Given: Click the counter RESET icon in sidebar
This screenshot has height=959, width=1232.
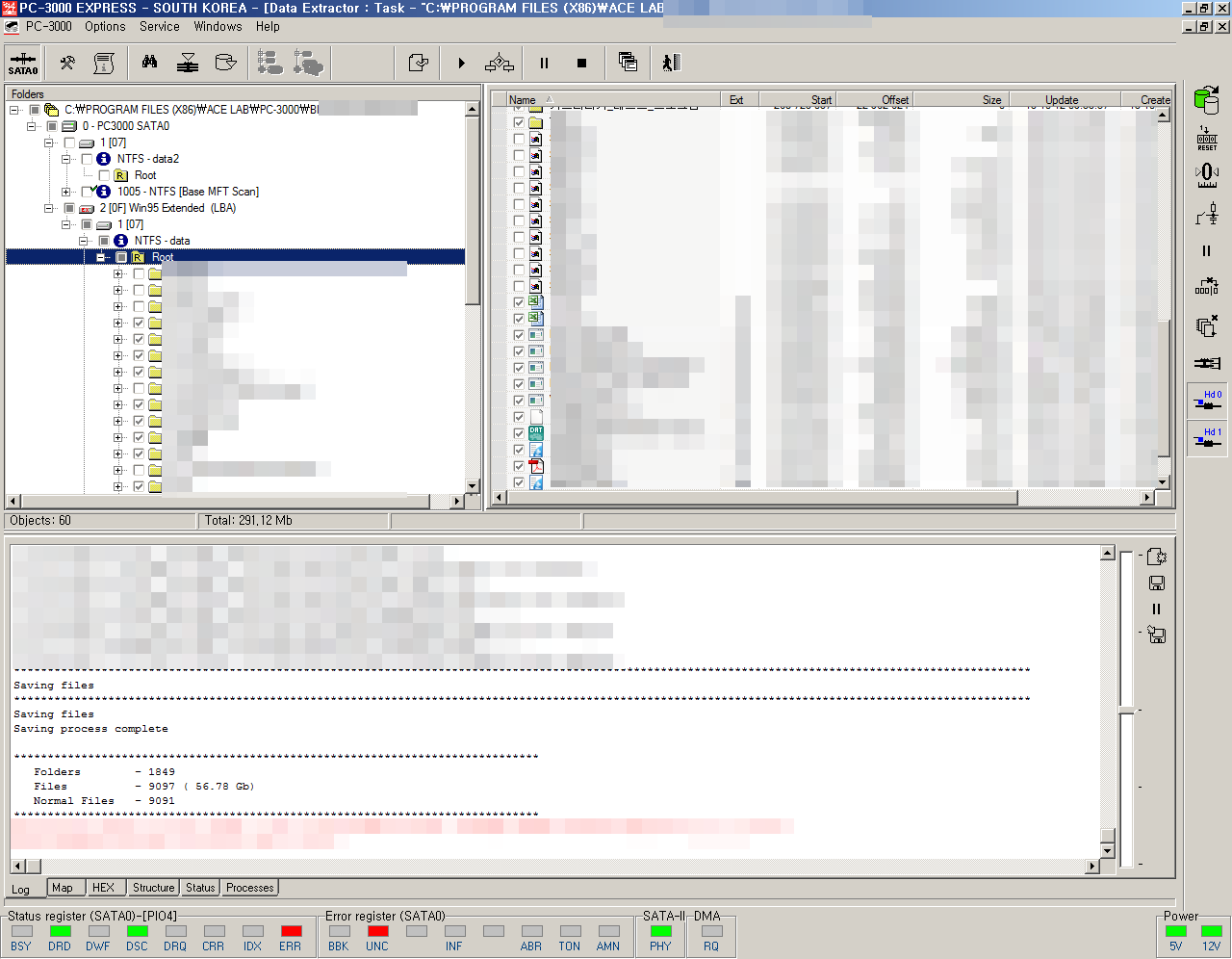Looking at the screenshot, I should 1207,138.
